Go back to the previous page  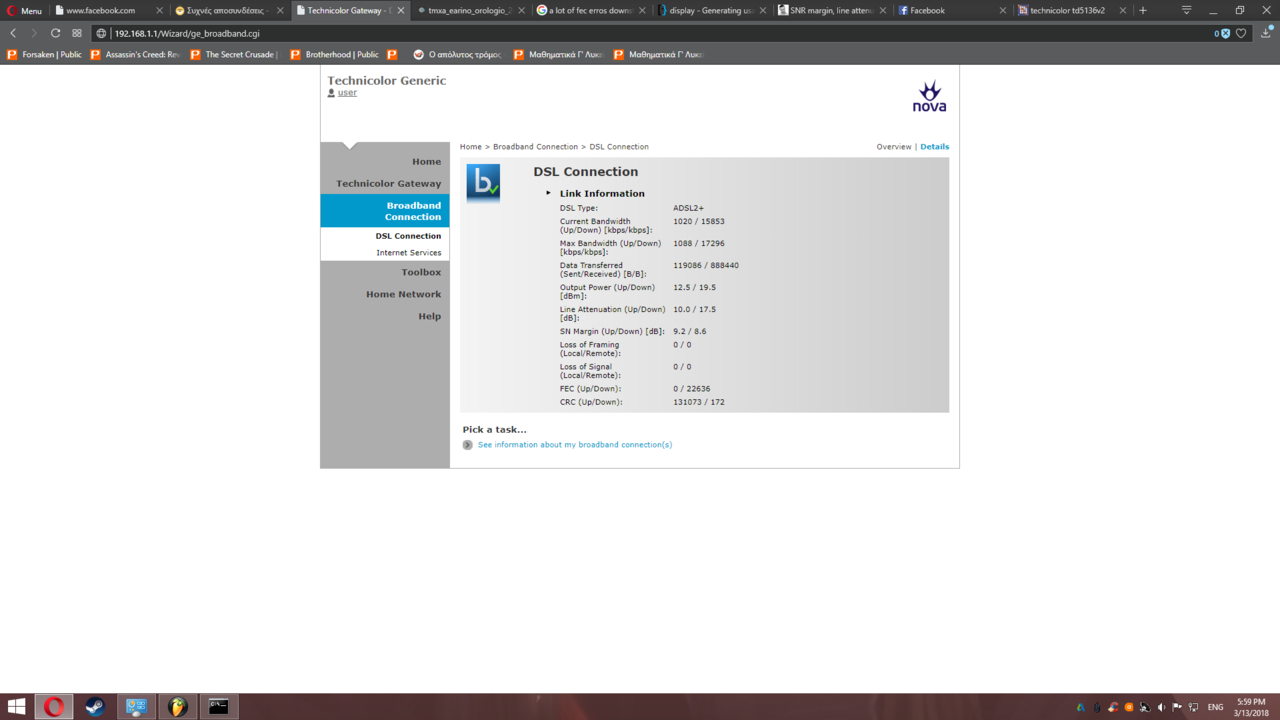point(13,33)
